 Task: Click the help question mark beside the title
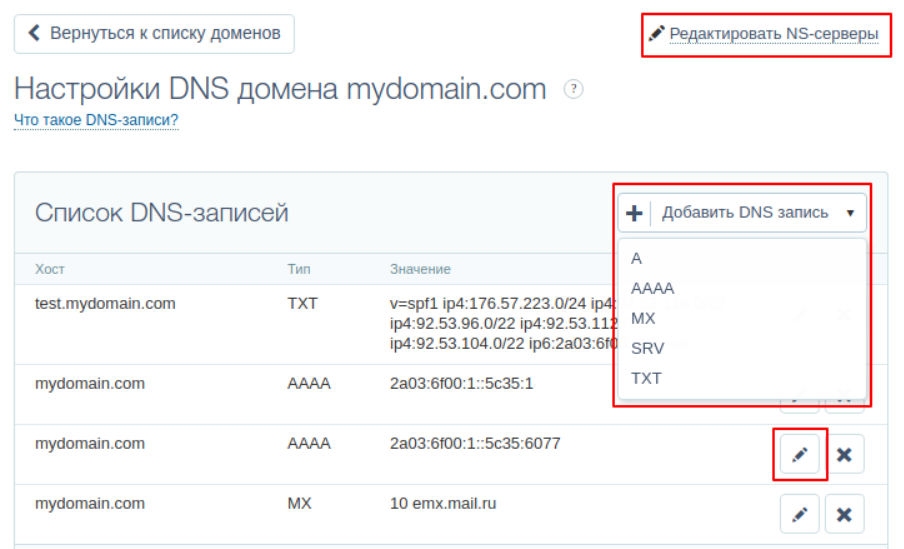click(x=573, y=89)
